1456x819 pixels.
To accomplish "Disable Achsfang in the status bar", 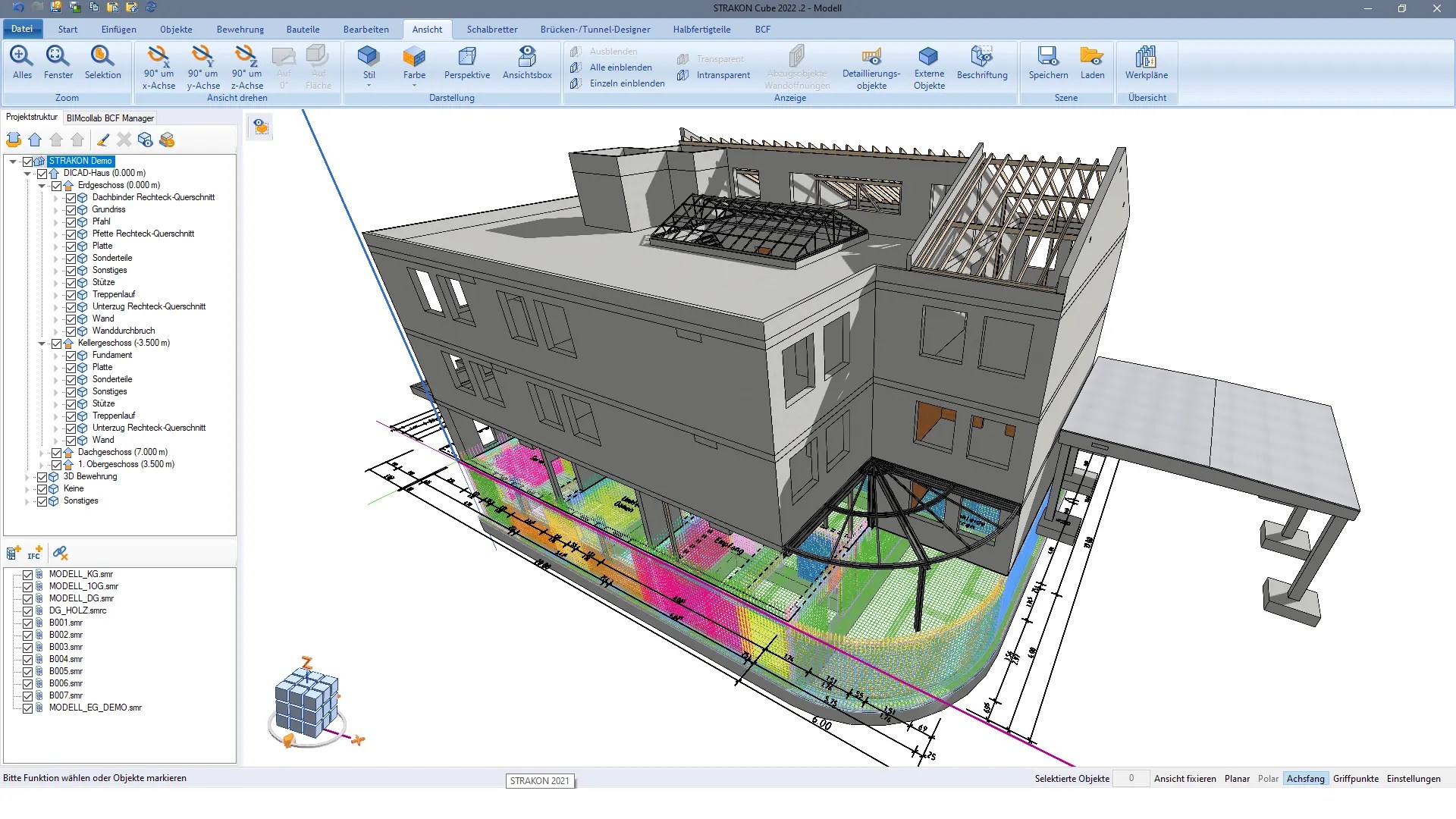I will (x=1306, y=778).
